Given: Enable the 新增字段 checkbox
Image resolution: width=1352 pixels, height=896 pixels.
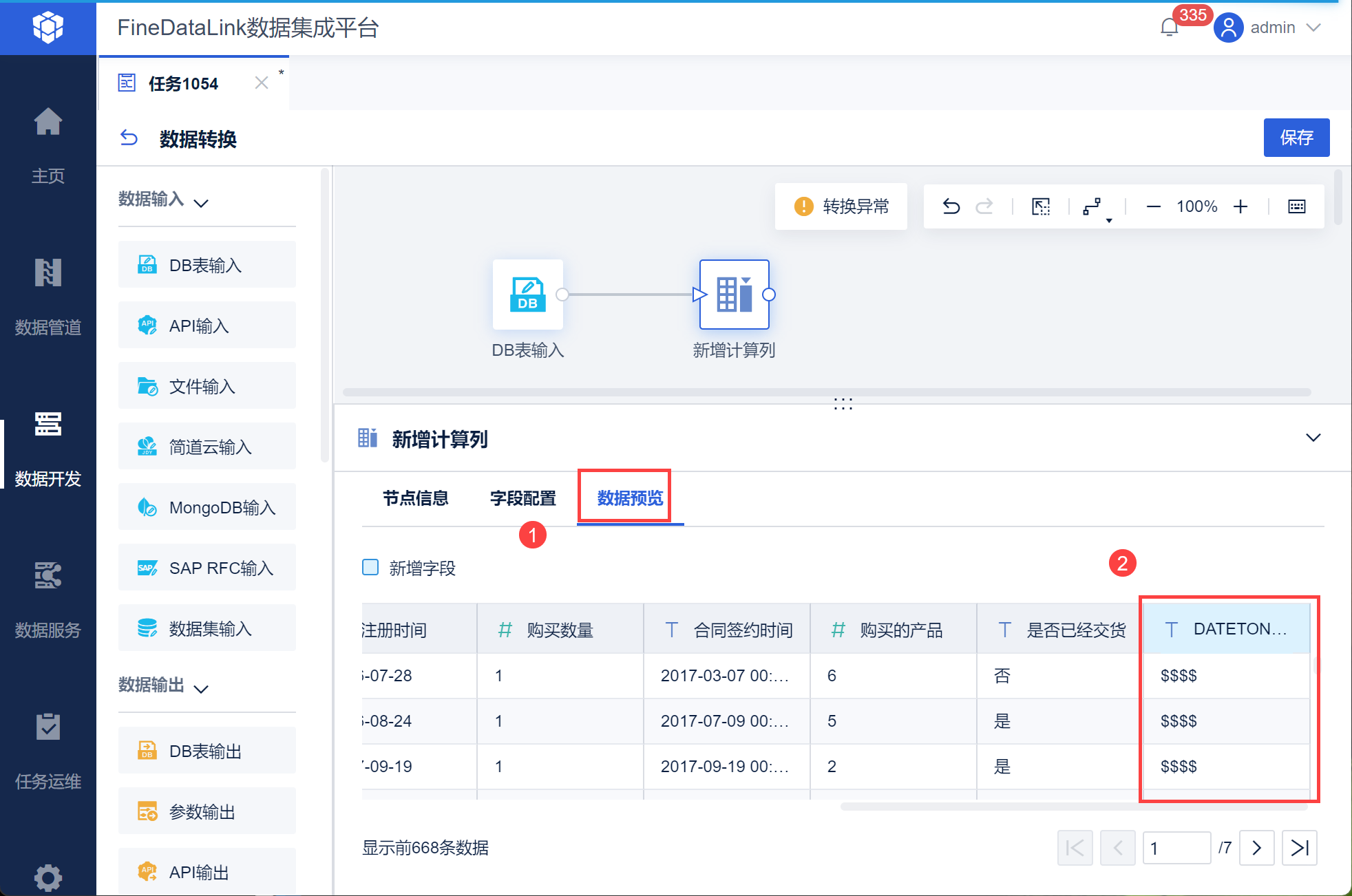Looking at the screenshot, I should tap(370, 567).
